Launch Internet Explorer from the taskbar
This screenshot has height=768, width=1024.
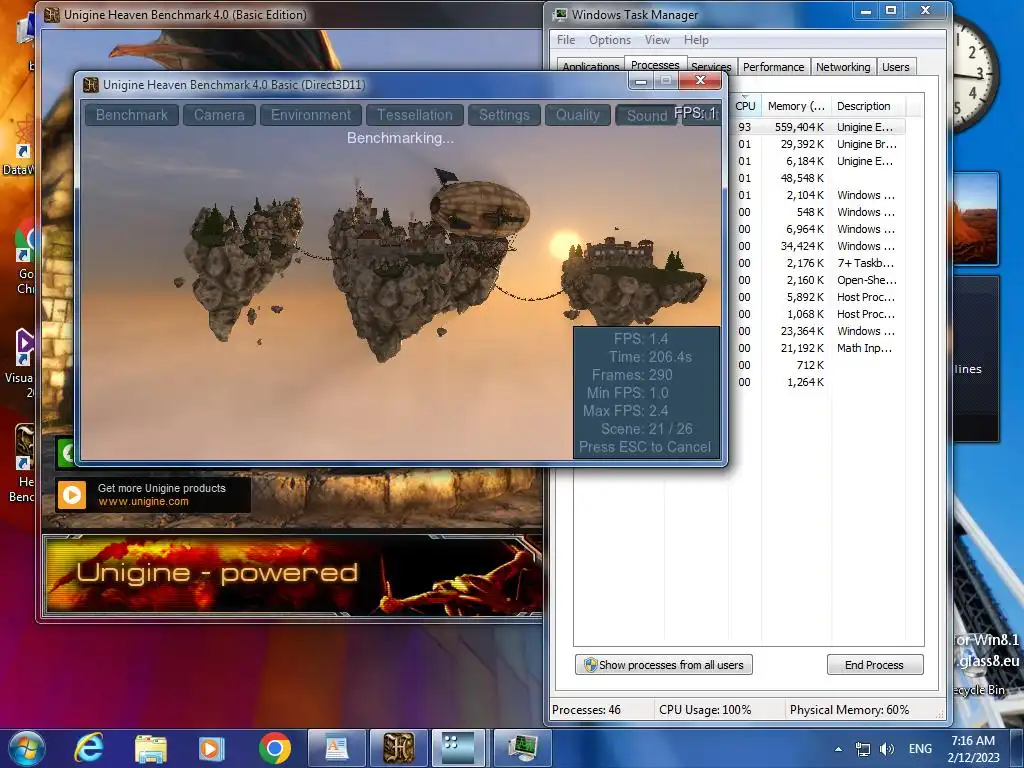(x=89, y=748)
